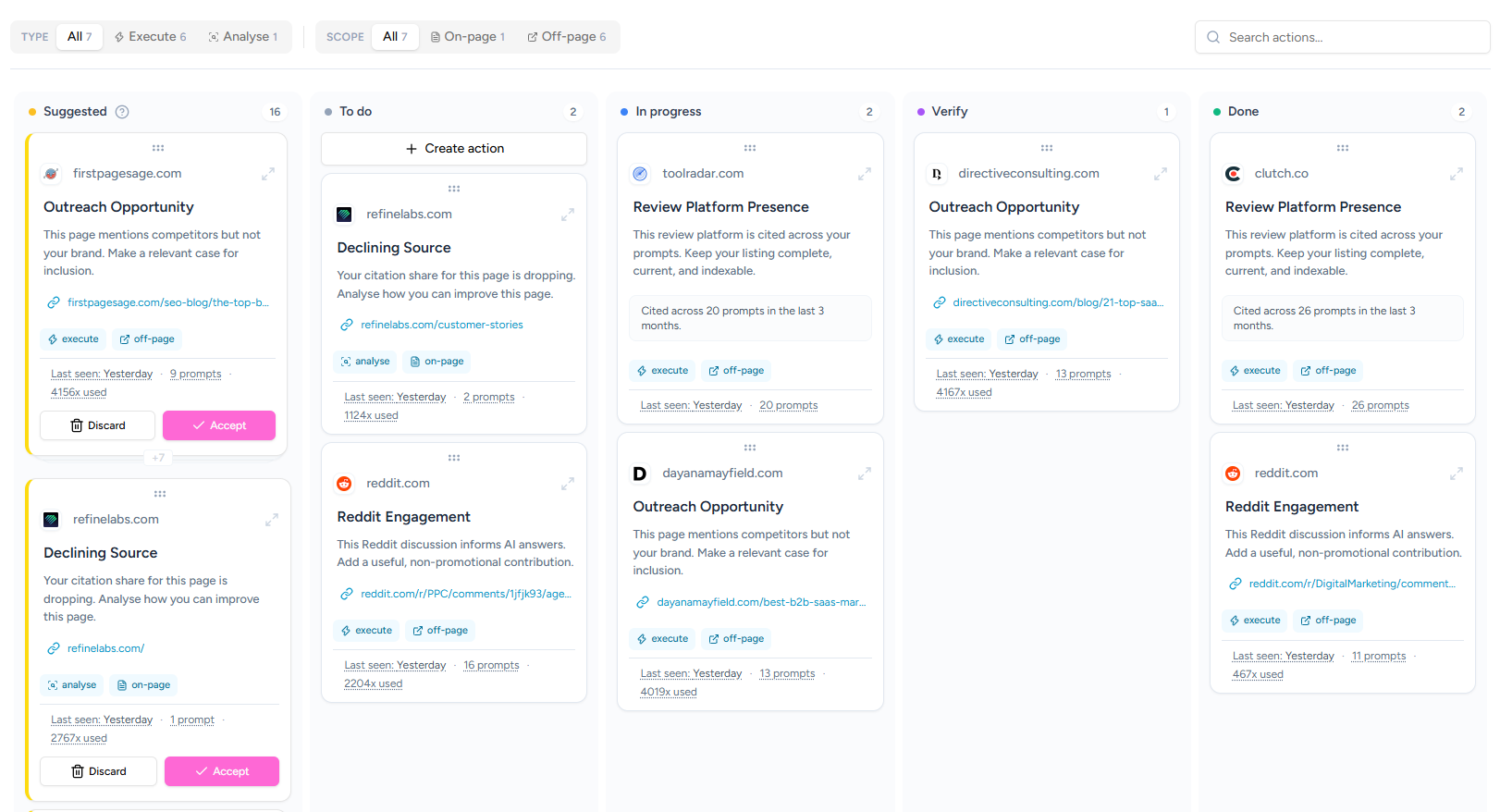Image resolution: width=1500 pixels, height=812 pixels.
Task: Click the dayanamayfield.com logo icon
Action: point(640,474)
